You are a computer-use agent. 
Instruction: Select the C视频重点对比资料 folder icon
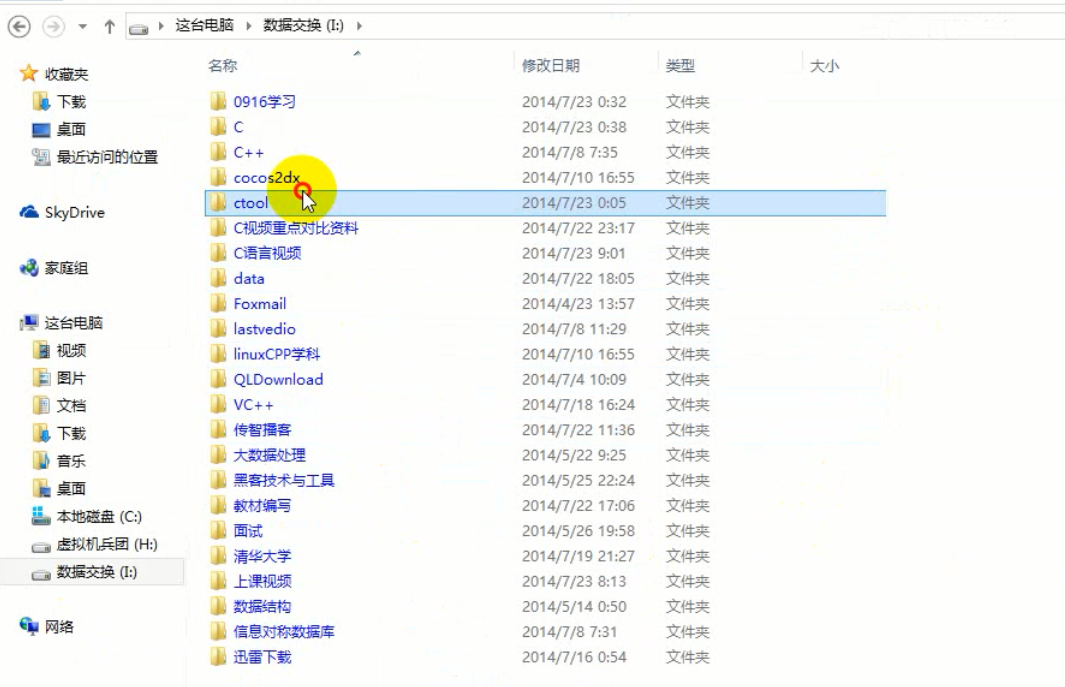pyautogui.click(x=218, y=228)
